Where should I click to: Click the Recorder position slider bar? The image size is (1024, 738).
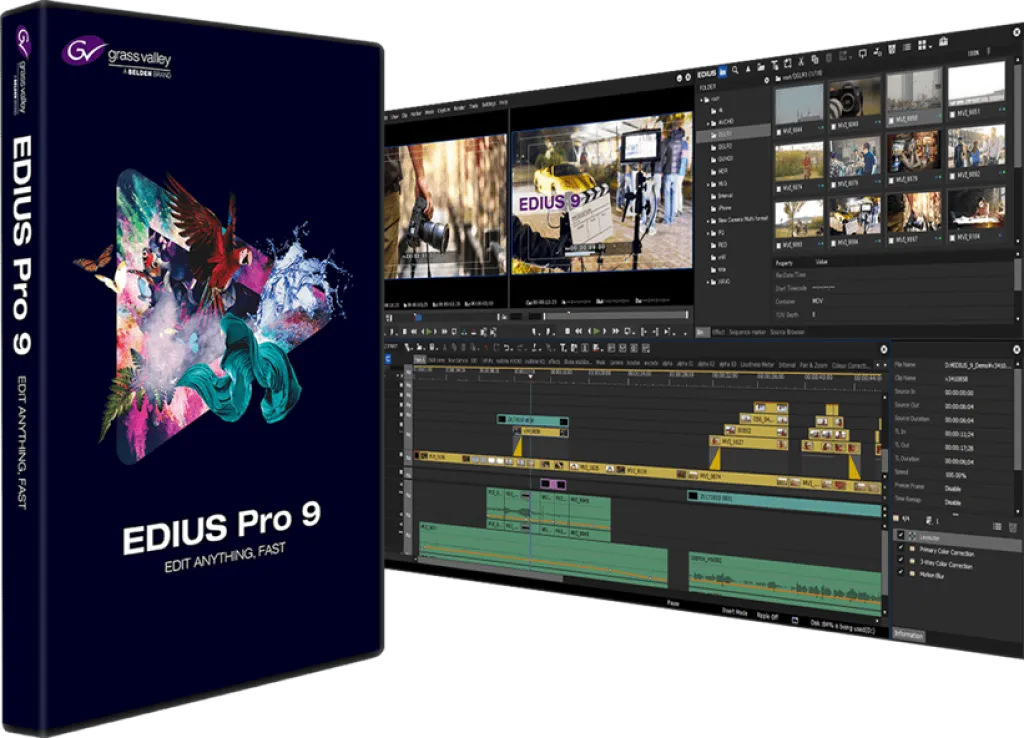(x=616, y=315)
